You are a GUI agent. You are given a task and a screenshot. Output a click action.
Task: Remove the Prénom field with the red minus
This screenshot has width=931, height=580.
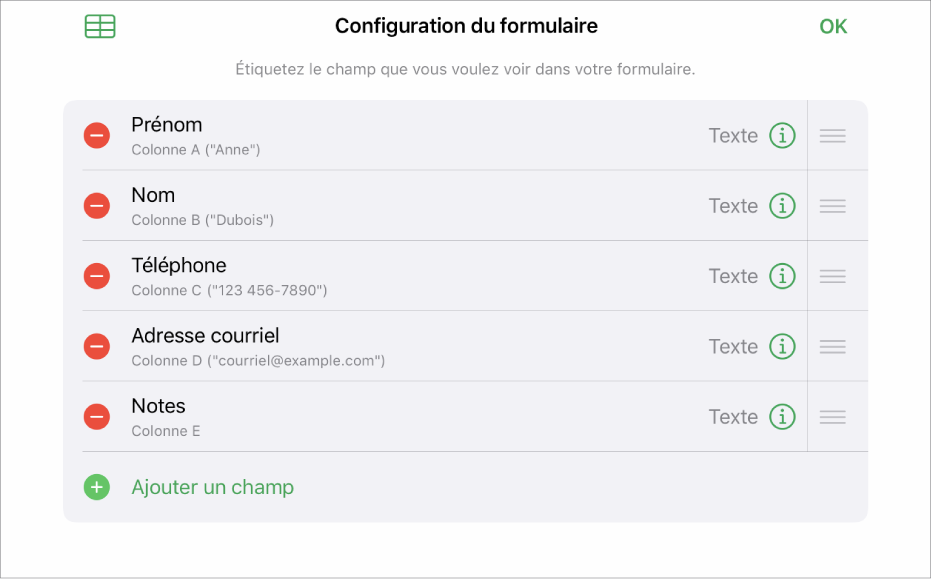(x=96, y=135)
